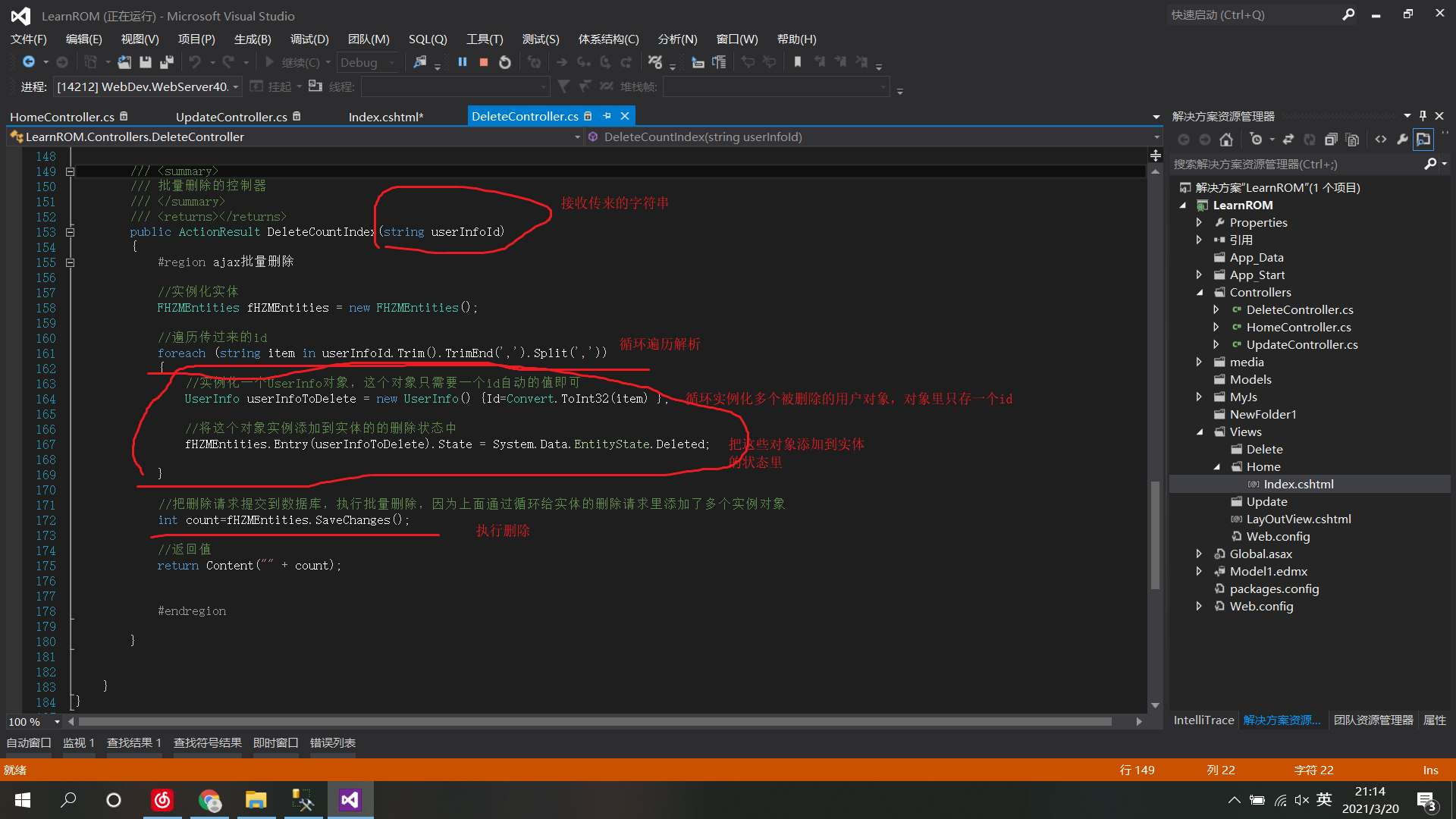Screen dimensions: 1456x819
Task: Open the 团队资源管理器 Team Explorer tab
Action: point(1373,720)
